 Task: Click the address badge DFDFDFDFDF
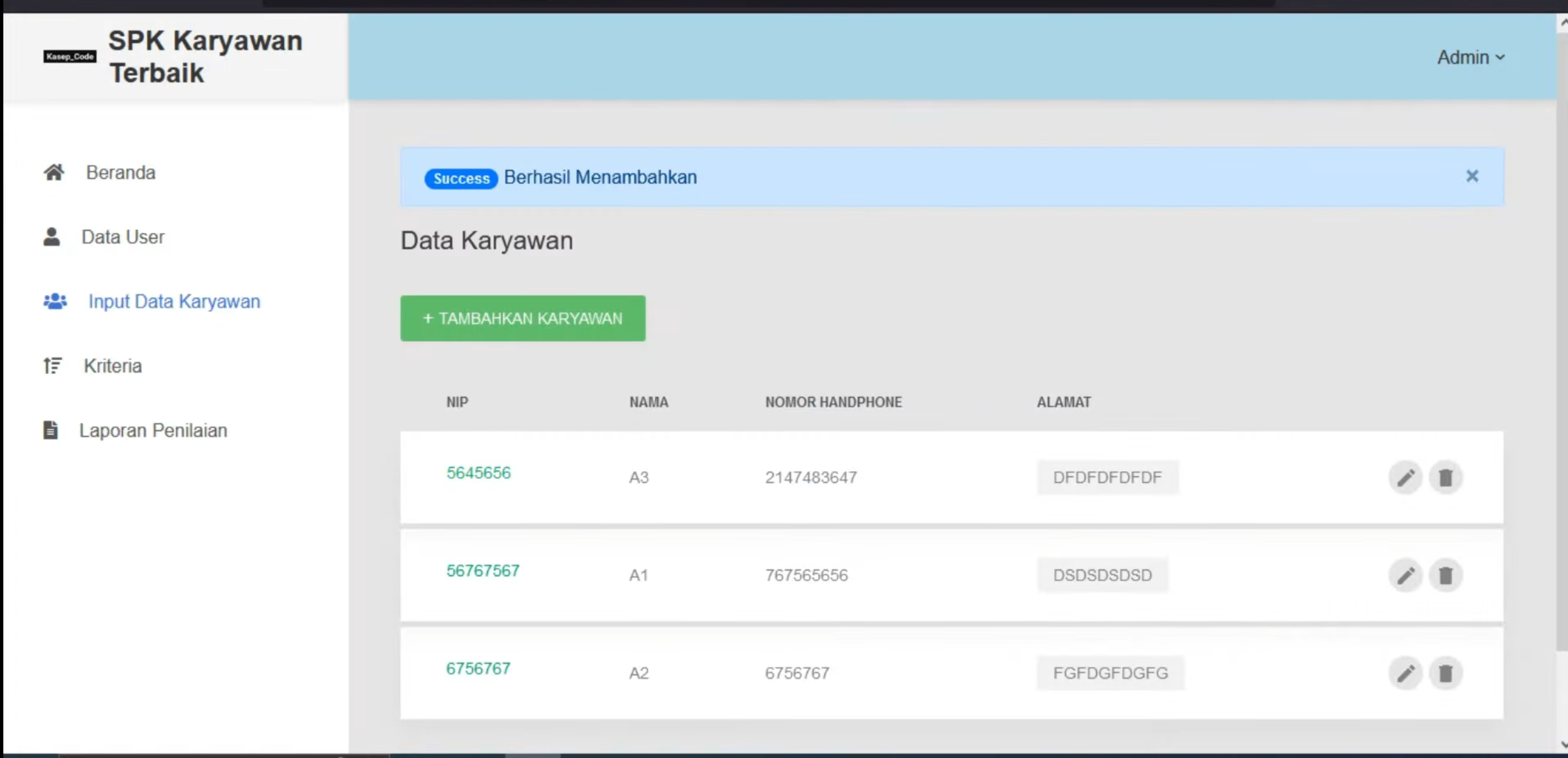point(1107,477)
